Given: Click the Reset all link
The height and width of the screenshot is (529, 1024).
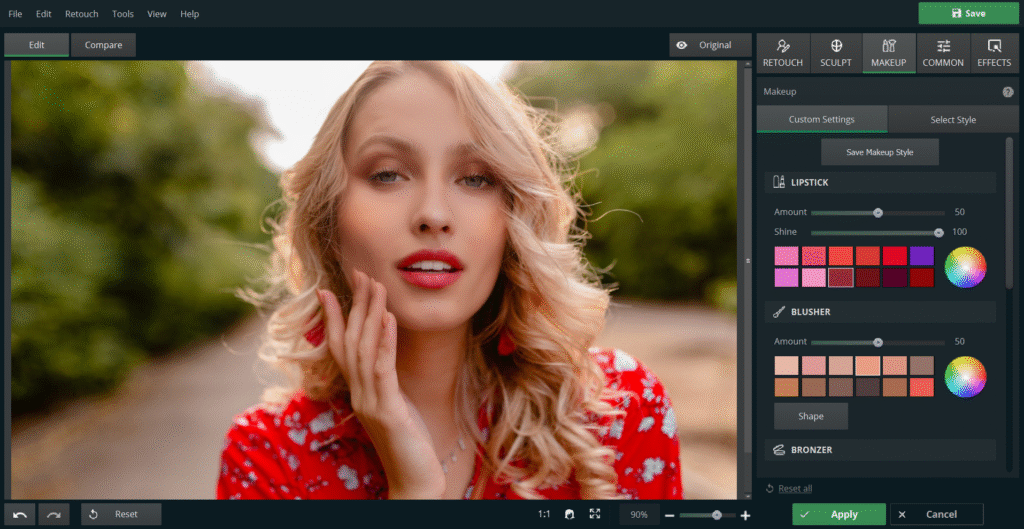Looking at the screenshot, I should (x=795, y=489).
